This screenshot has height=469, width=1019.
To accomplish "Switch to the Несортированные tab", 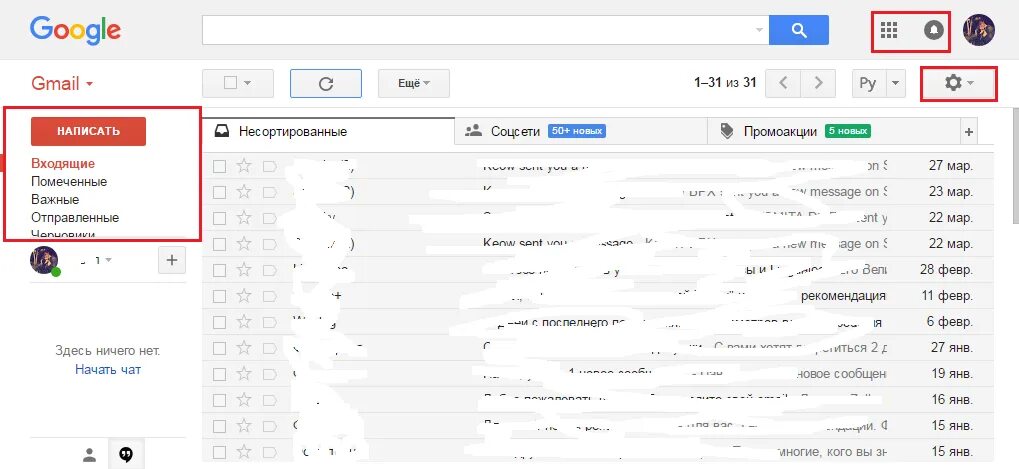I will [328, 132].
